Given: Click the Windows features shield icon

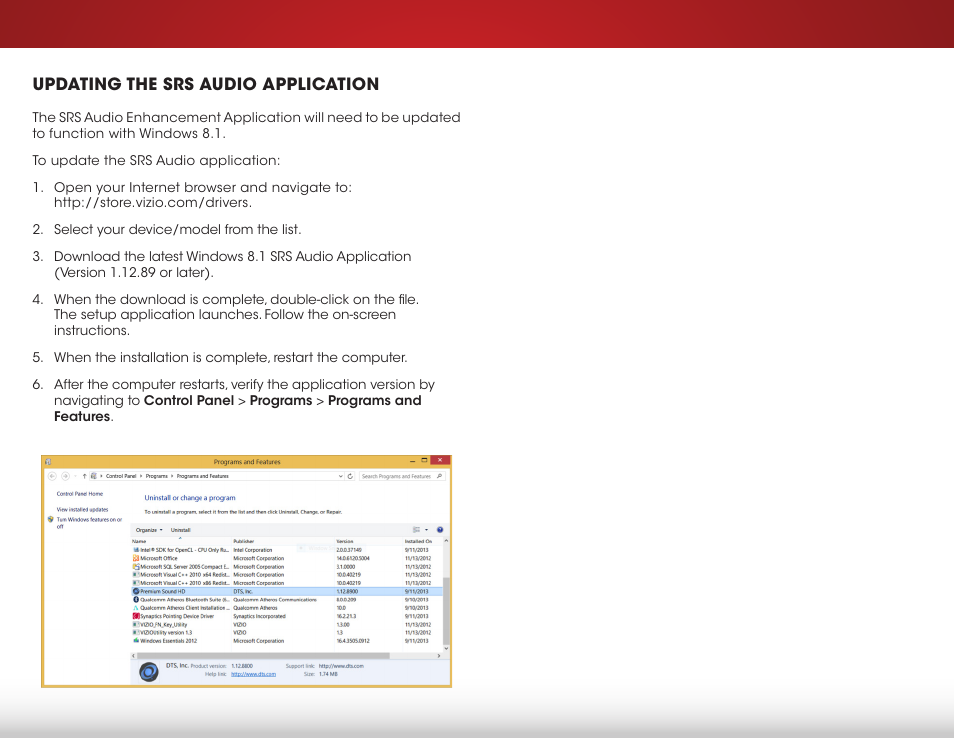Looking at the screenshot, I should pos(50,520).
